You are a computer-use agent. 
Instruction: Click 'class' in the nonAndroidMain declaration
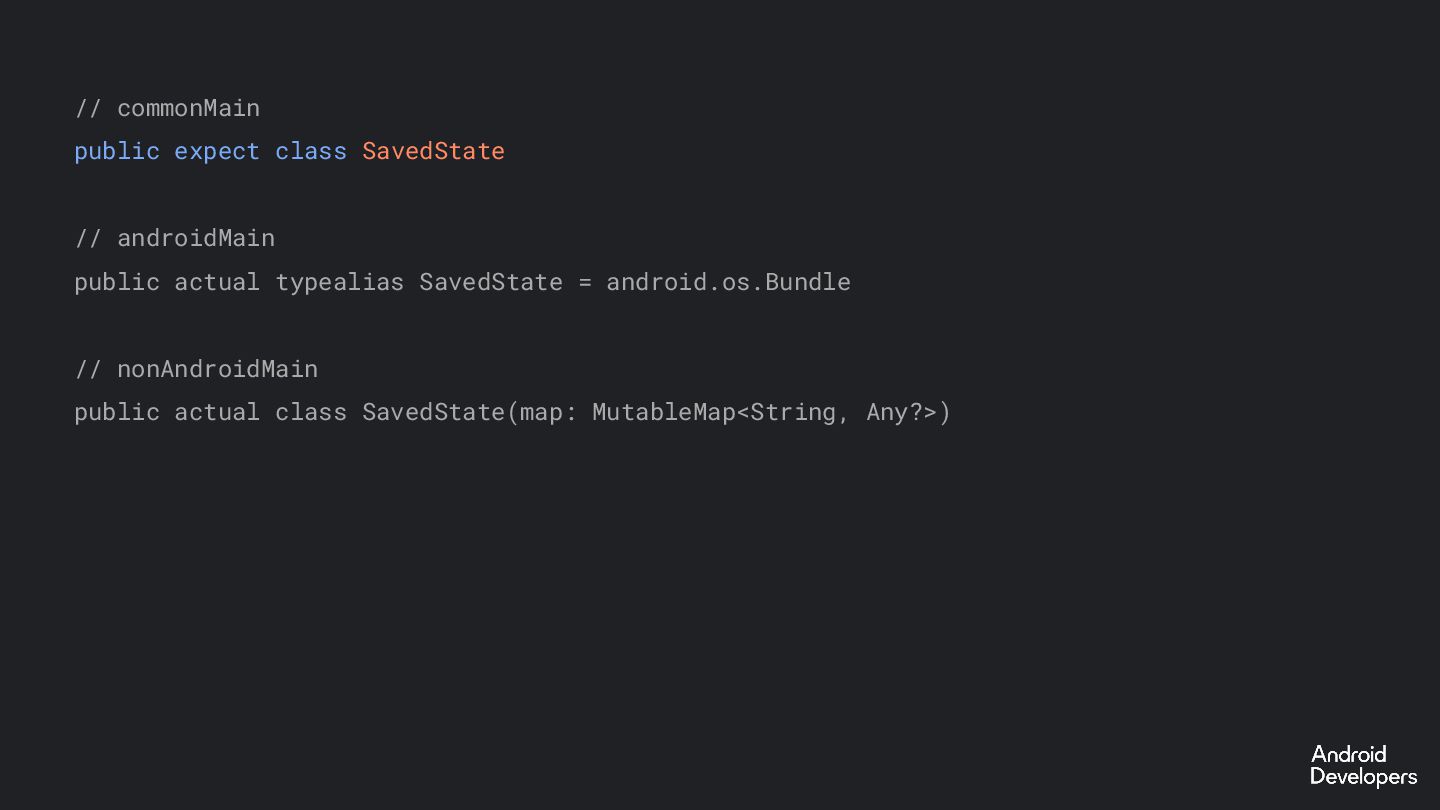311,412
